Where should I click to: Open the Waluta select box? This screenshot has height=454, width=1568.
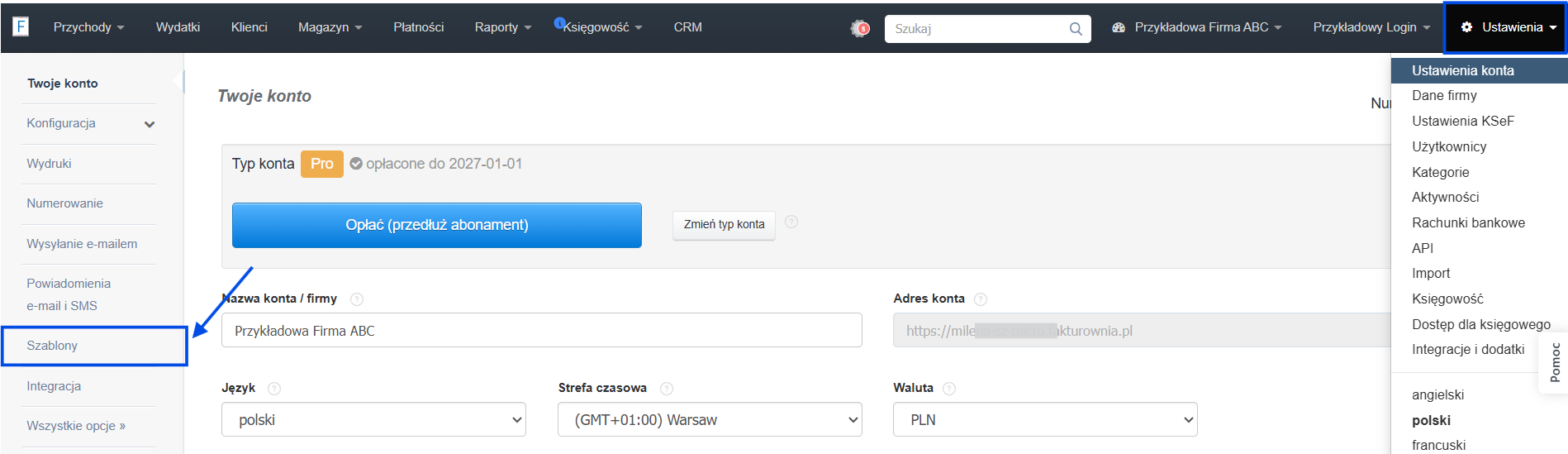click(x=1045, y=419)
